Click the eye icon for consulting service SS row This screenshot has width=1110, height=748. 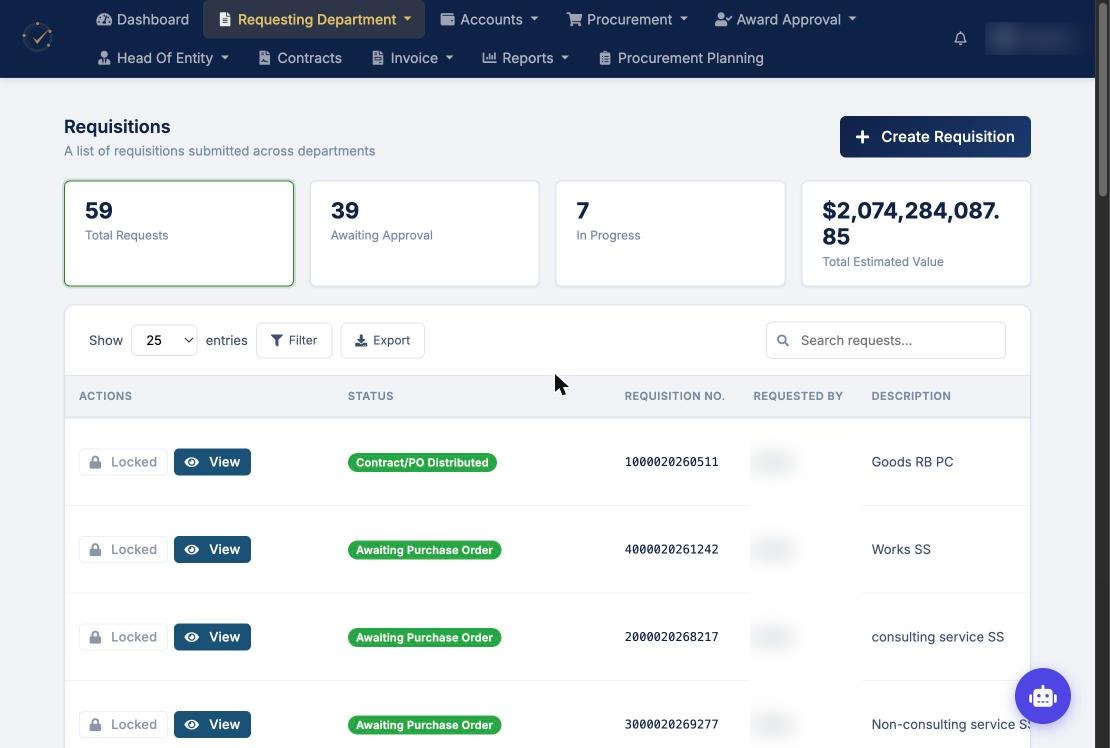(x=192, y=637)
